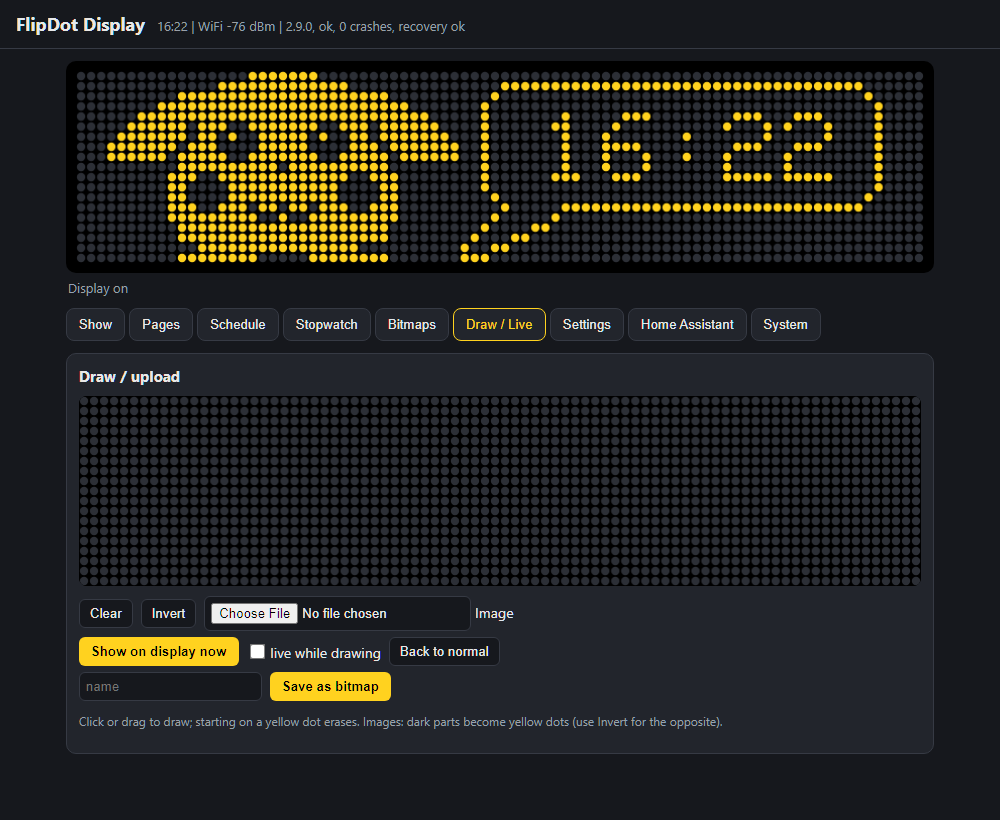Invert the drawing canvas
The image size is (1000, 820).
(168, 613)
